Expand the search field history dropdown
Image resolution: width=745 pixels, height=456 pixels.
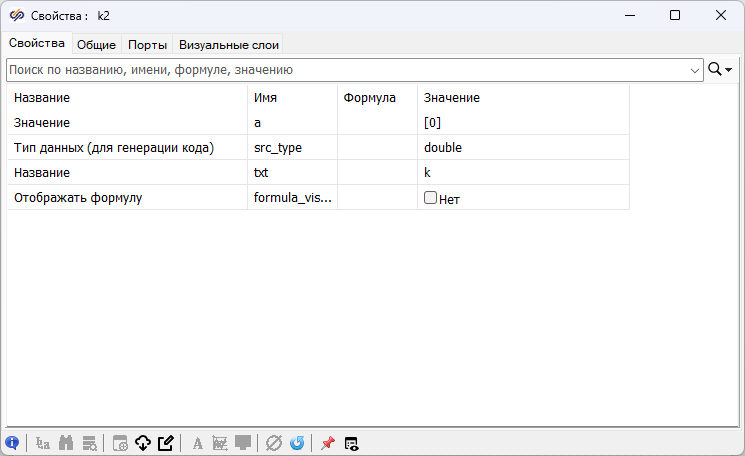pyautogui.click(x=696, y=70)
